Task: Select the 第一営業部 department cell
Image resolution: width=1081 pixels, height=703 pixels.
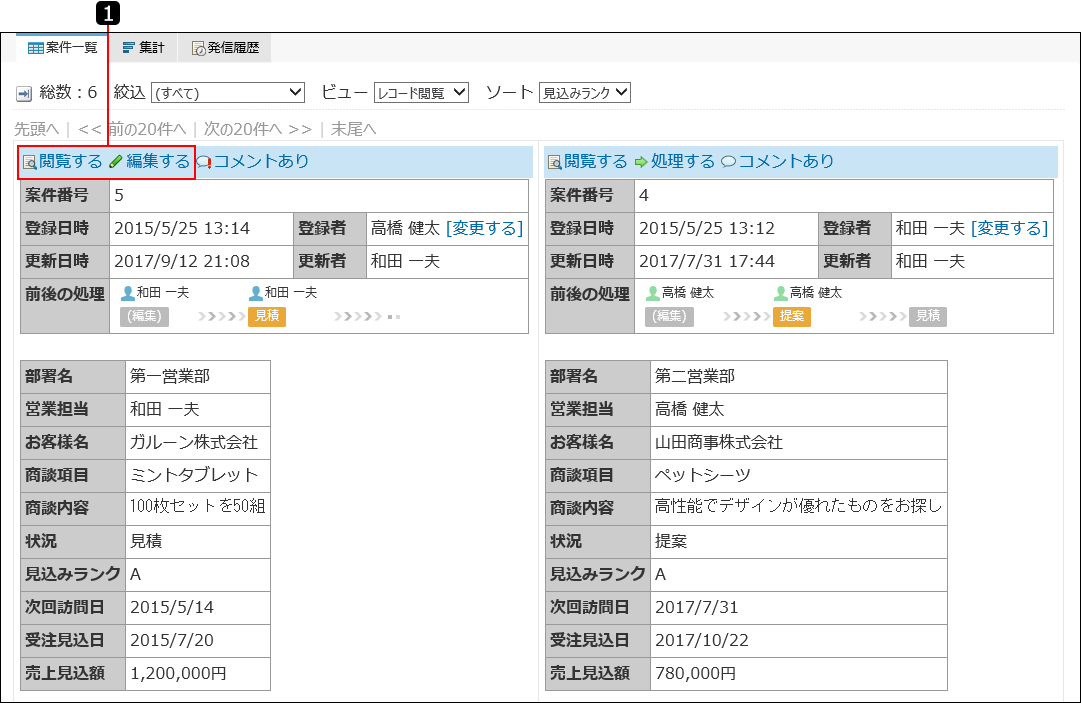Action: (x=198, y=377)
